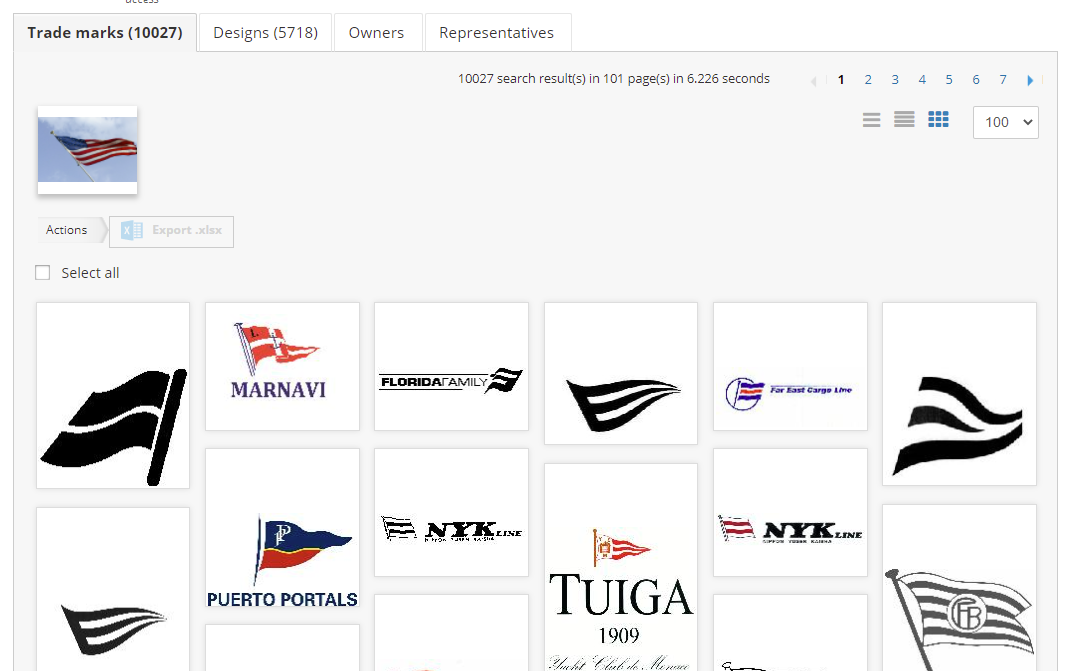This screenshot has height=671, width=1073.
Task: Tick the Select all checkbox
Action: point(42,273)
